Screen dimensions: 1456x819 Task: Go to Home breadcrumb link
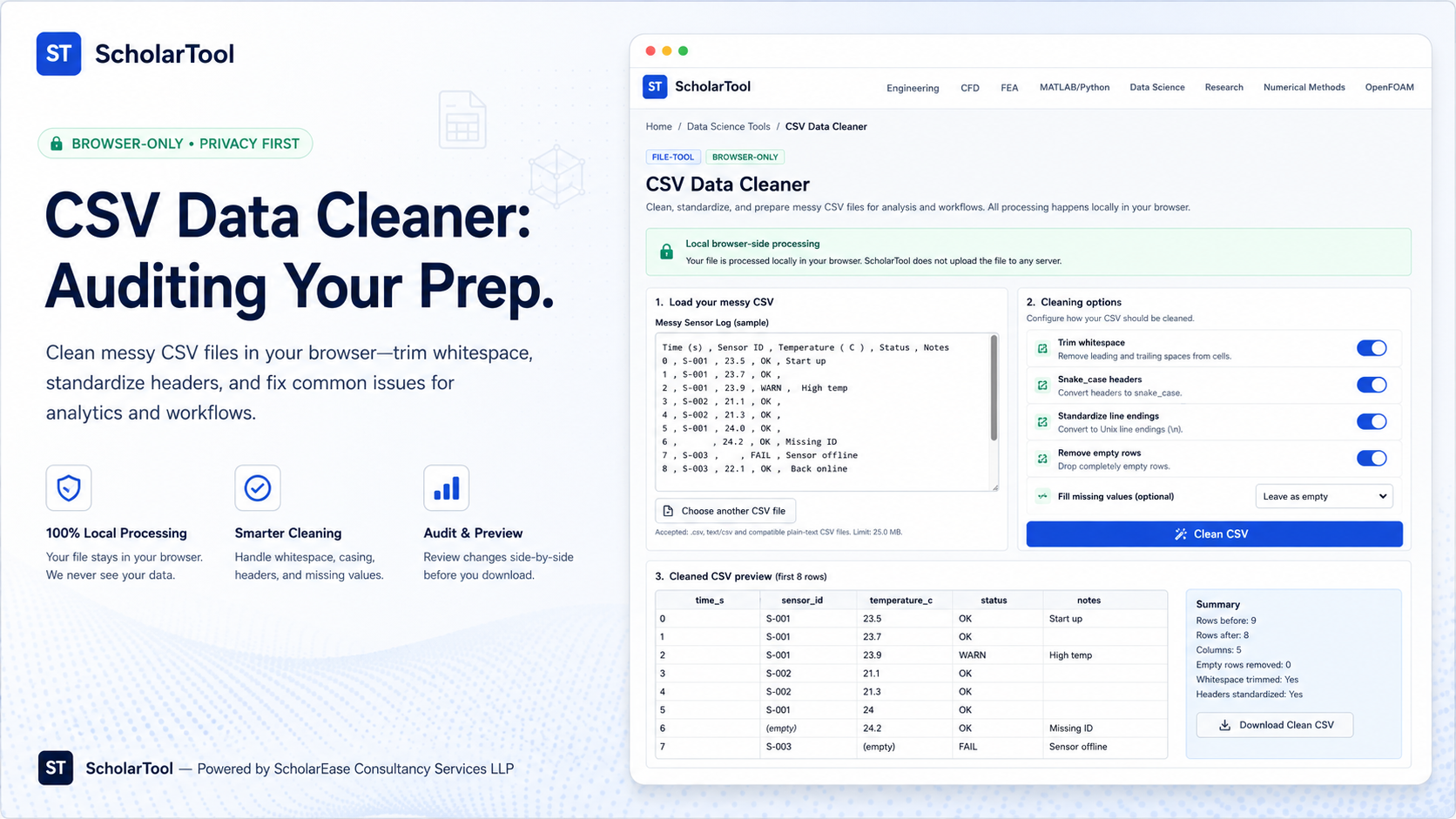point(658,126)
